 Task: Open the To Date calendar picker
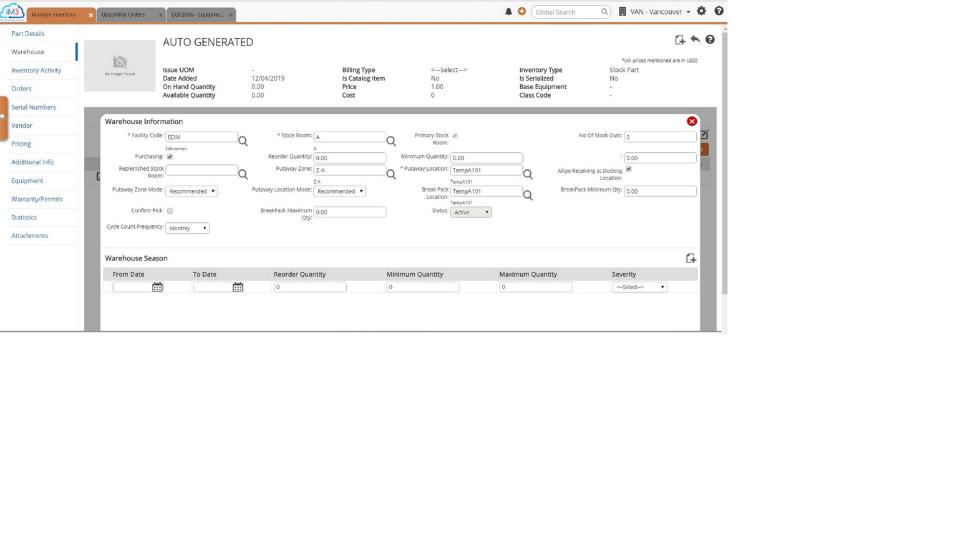[238, 287]
